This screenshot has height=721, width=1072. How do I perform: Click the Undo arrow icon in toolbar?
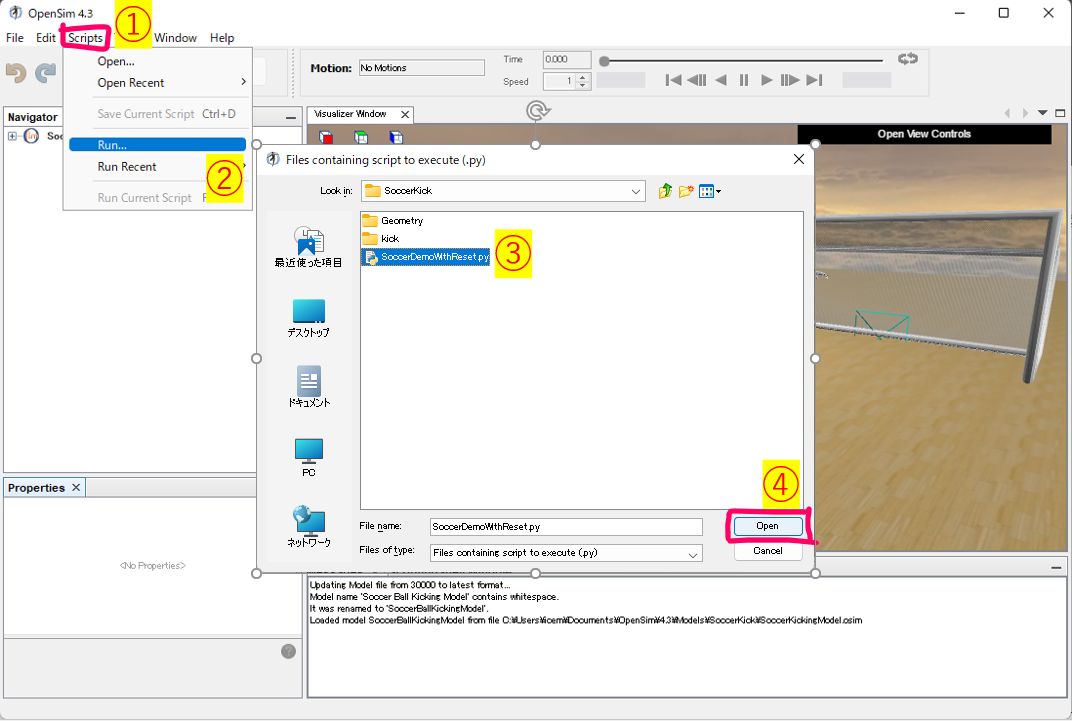point(16,73)
